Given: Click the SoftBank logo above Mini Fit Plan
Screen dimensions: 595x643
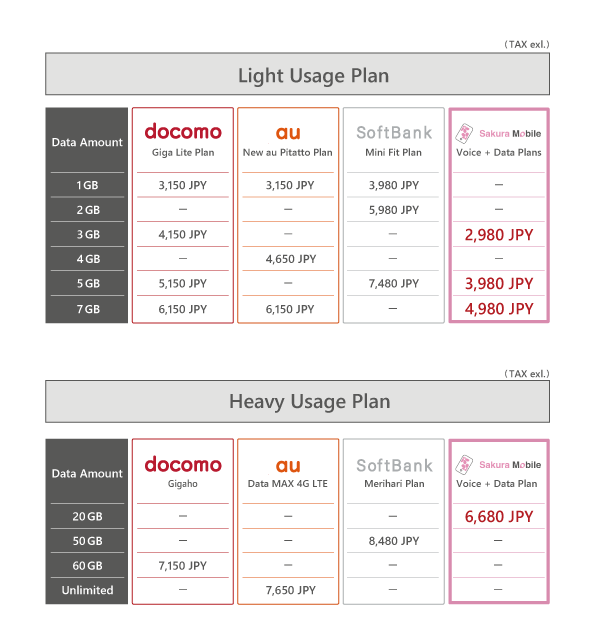Looking at the screenshot, I should pos(394,132).
